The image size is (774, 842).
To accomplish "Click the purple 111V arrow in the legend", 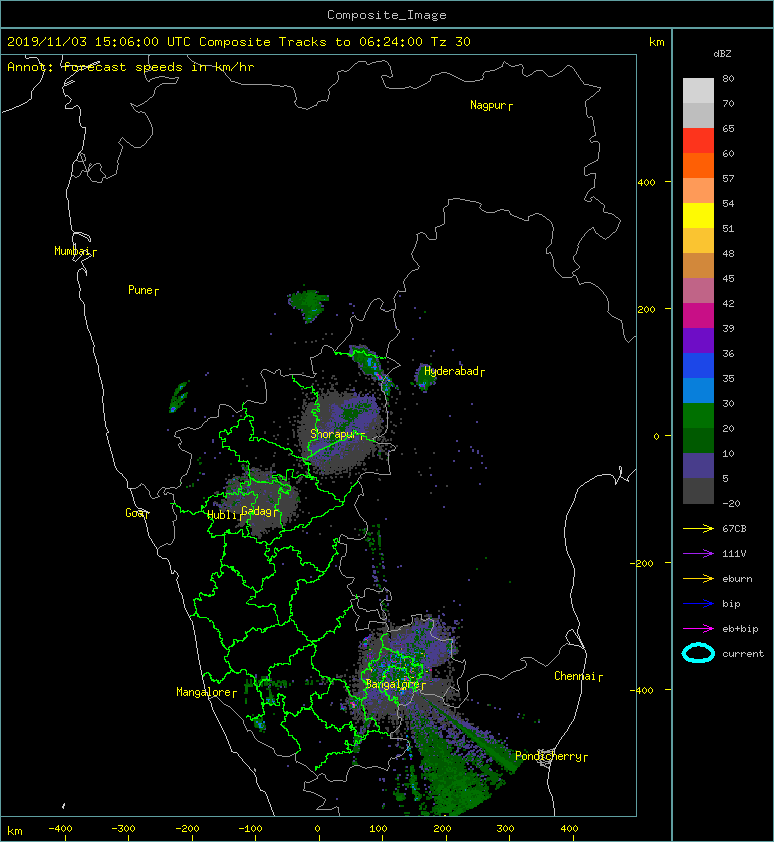I will click(698, 554).
